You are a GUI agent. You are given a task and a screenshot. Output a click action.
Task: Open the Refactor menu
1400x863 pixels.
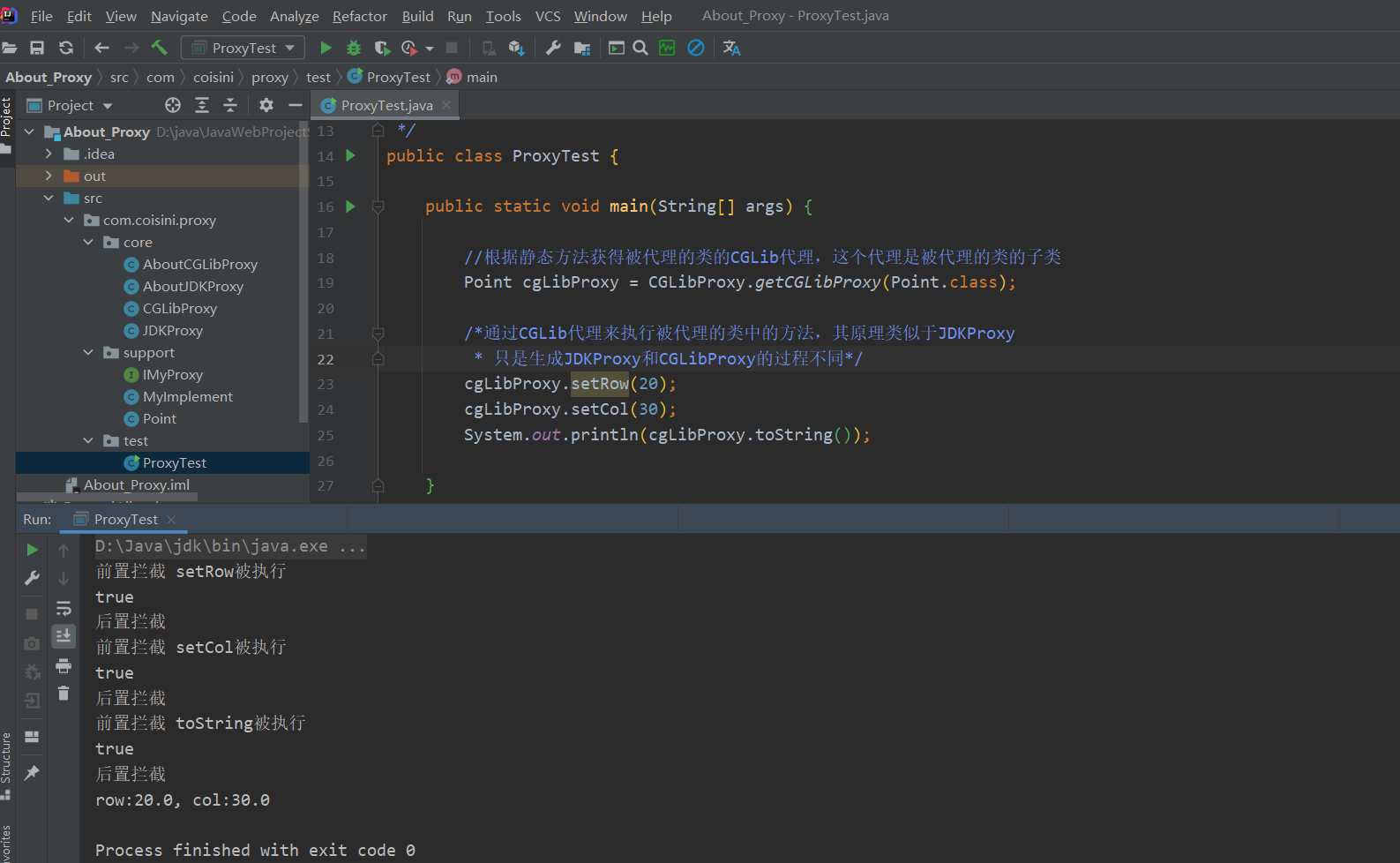(x=359, y=16)
